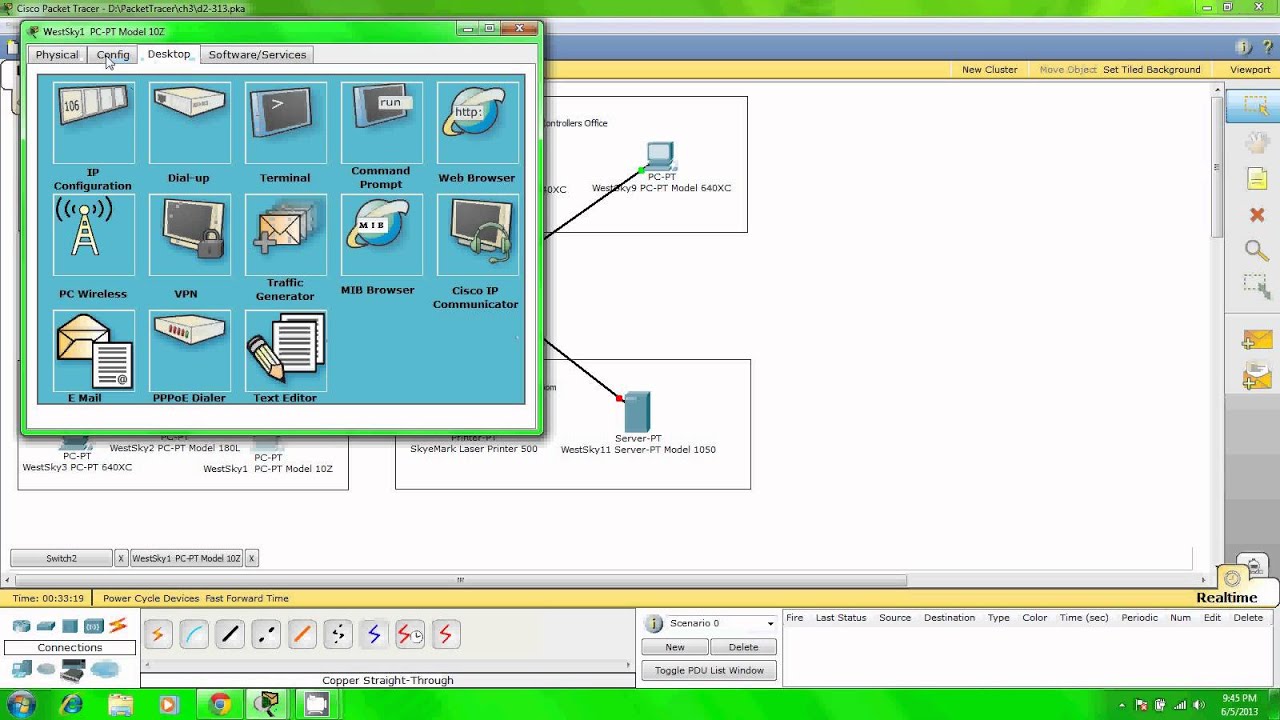Open IP Configuration on the Desktop tab
This screenshot has height=720, width=1280.
click(93, 123)
